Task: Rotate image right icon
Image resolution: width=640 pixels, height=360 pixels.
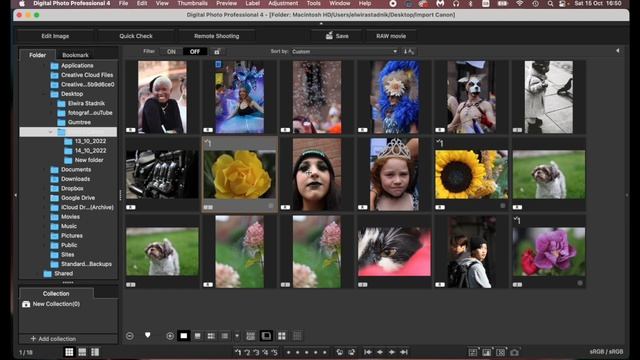Action: click(351, 352)
